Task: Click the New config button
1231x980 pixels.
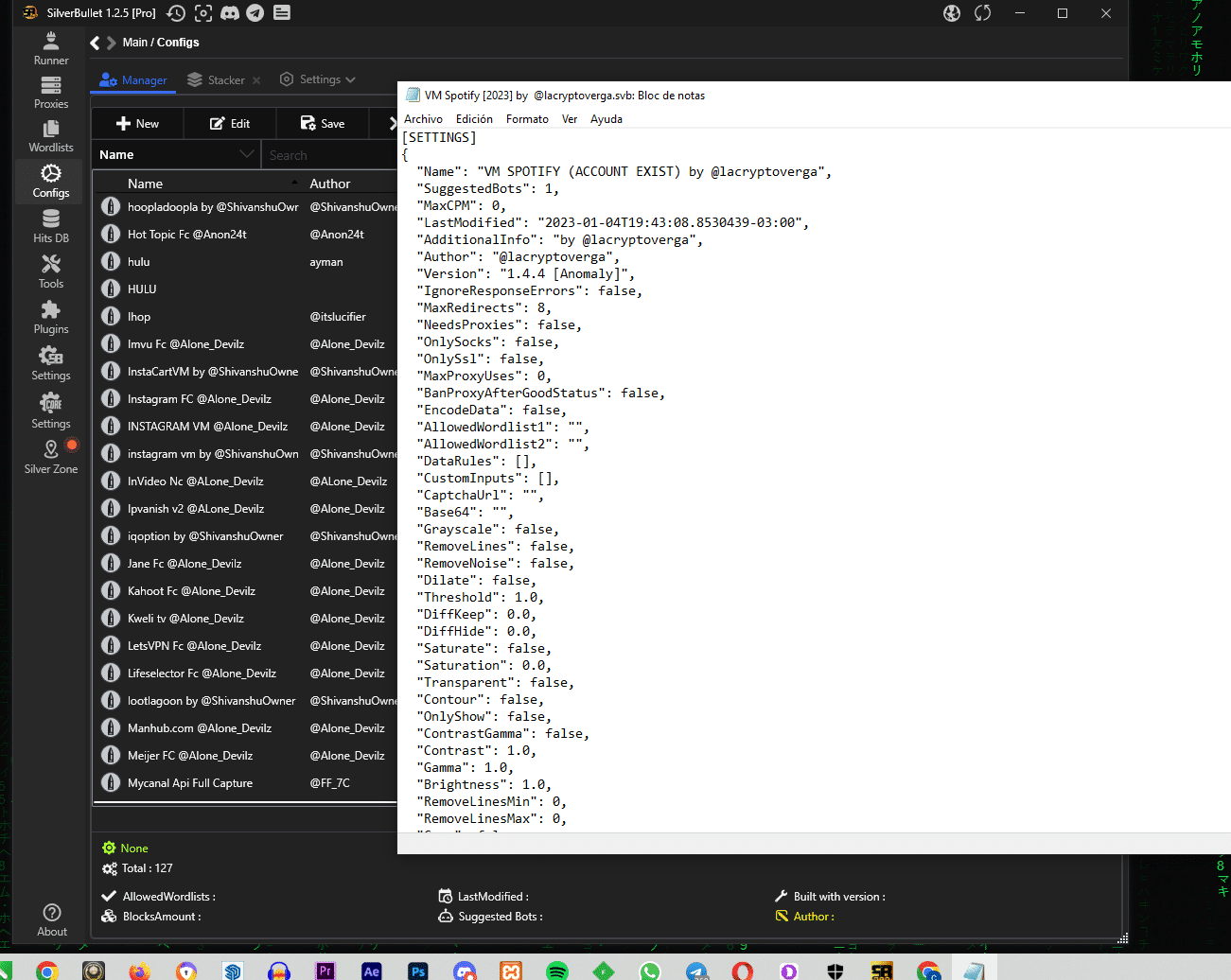Action: [x=137, y=124]
